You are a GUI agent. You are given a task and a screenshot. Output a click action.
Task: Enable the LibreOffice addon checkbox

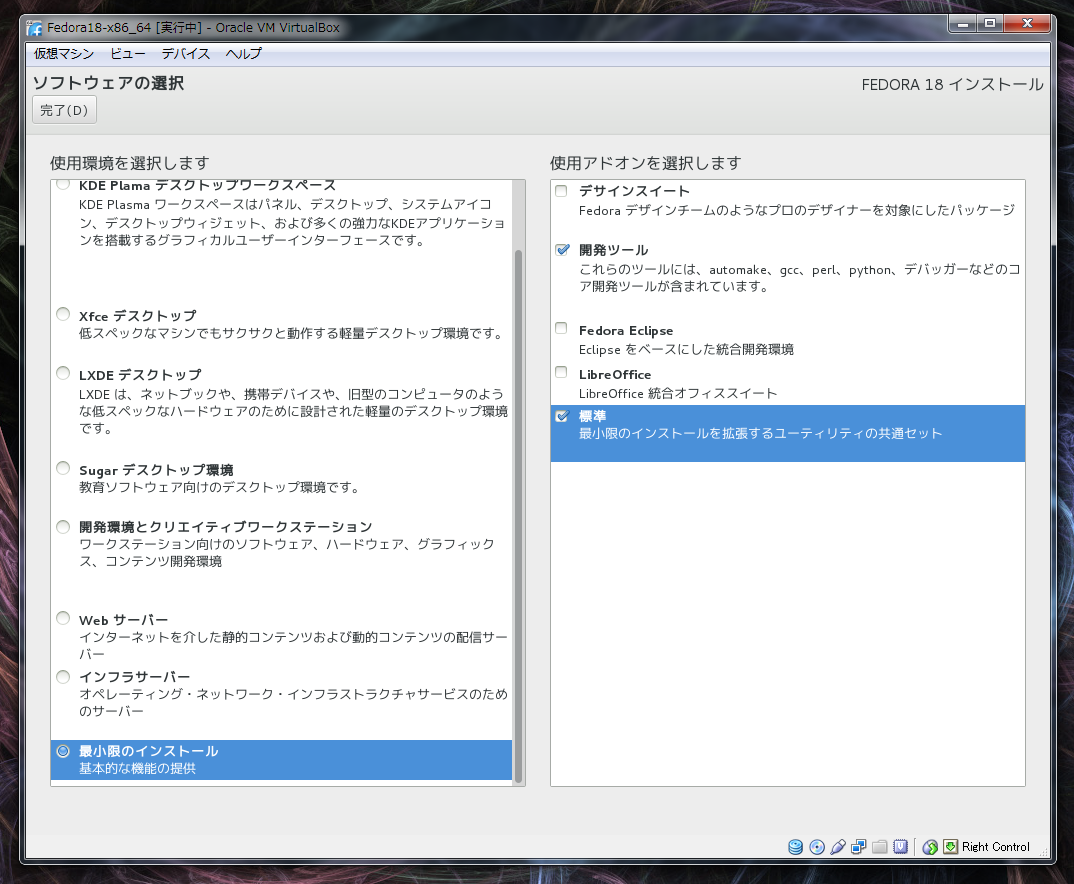click(562, 372)
